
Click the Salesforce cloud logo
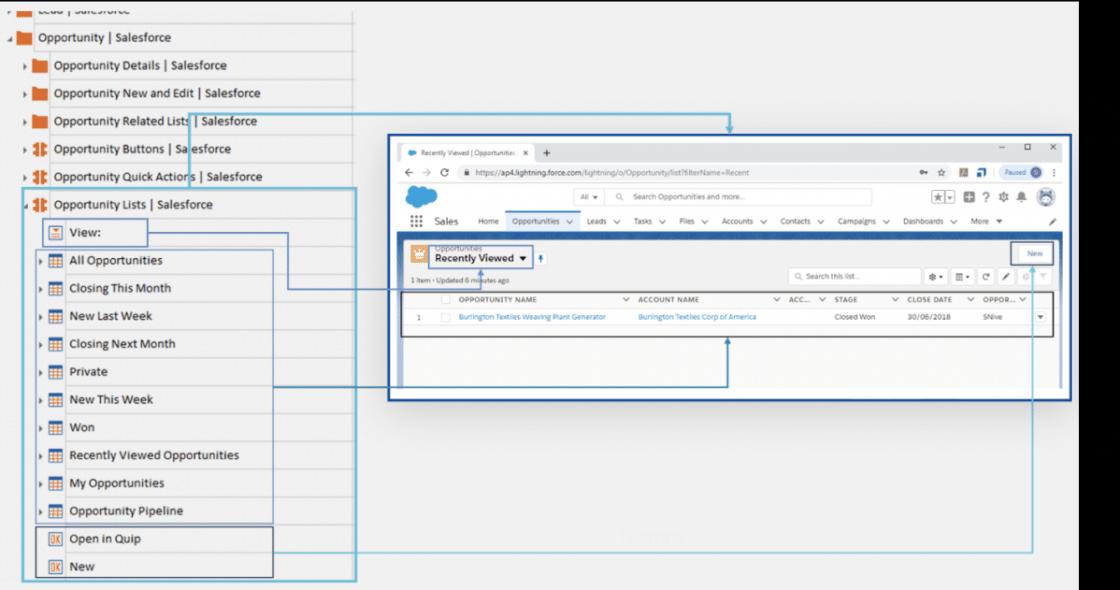422,196
